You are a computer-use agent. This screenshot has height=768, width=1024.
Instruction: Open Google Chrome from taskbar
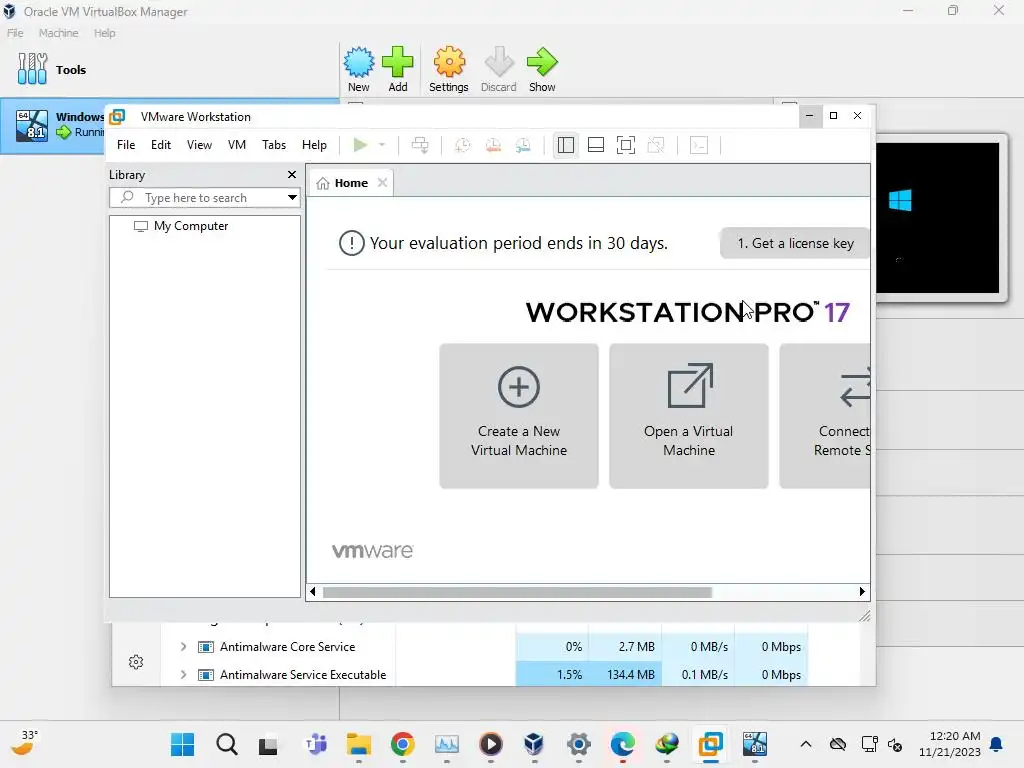click(402, 744)
